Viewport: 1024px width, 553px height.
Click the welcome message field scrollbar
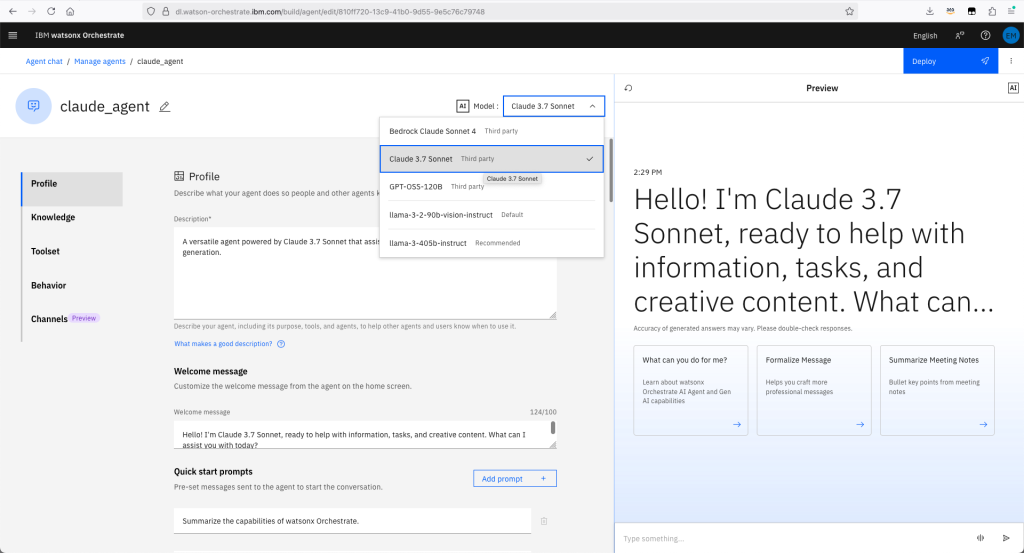point(552,428)
